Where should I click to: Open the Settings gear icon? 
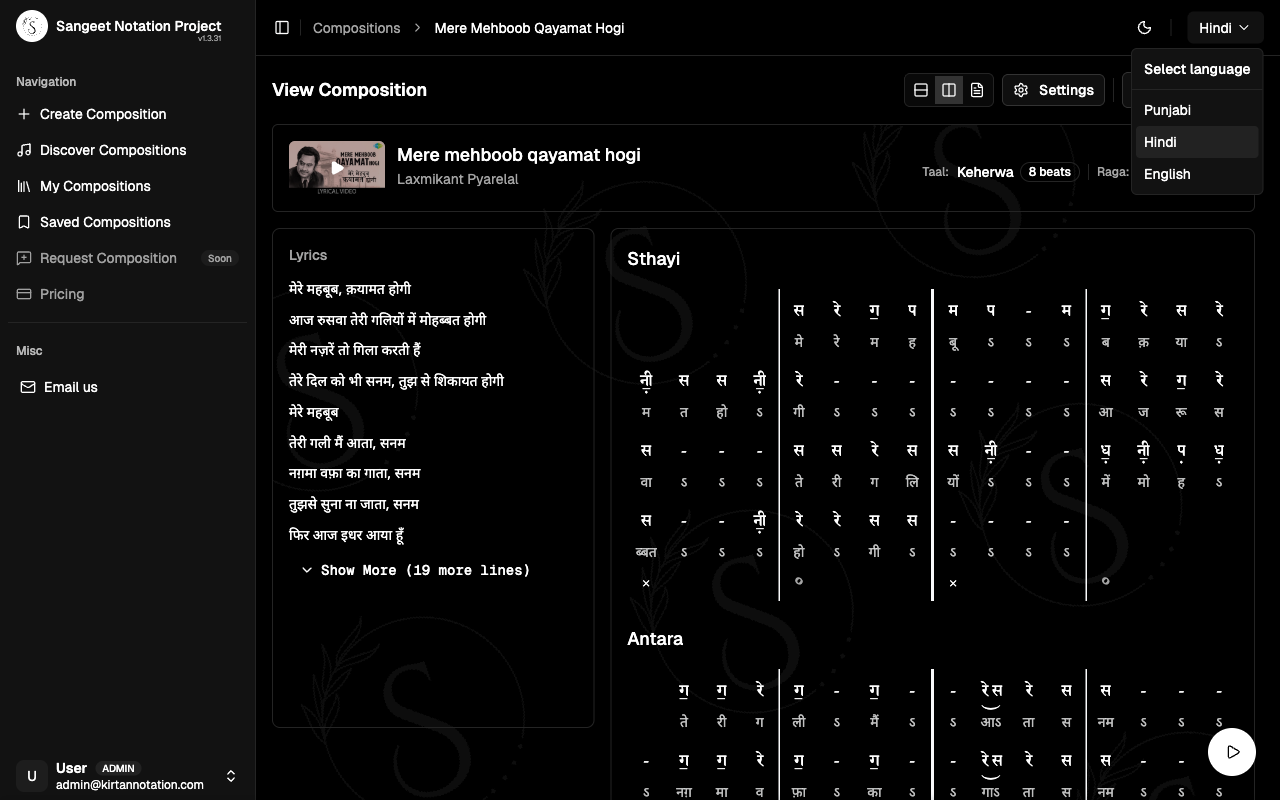click(x=1021, y=90)
